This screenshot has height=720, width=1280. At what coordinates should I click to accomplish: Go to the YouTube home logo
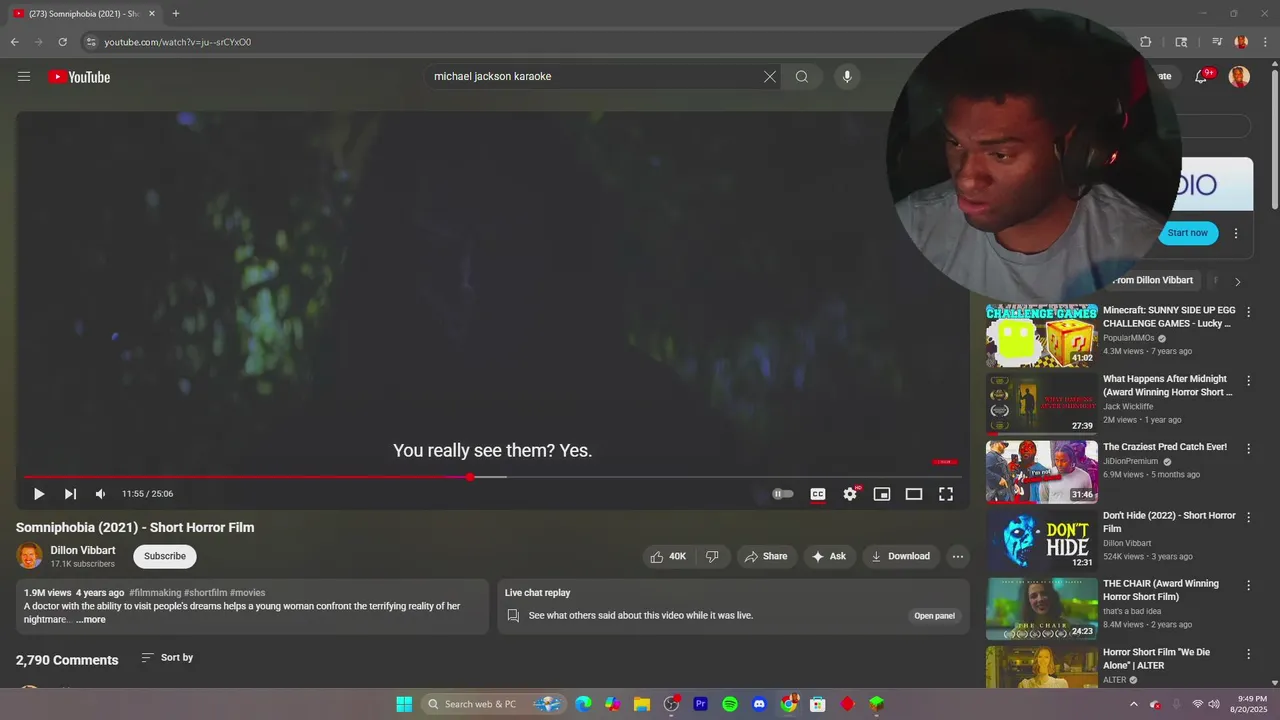click(79, 77)
